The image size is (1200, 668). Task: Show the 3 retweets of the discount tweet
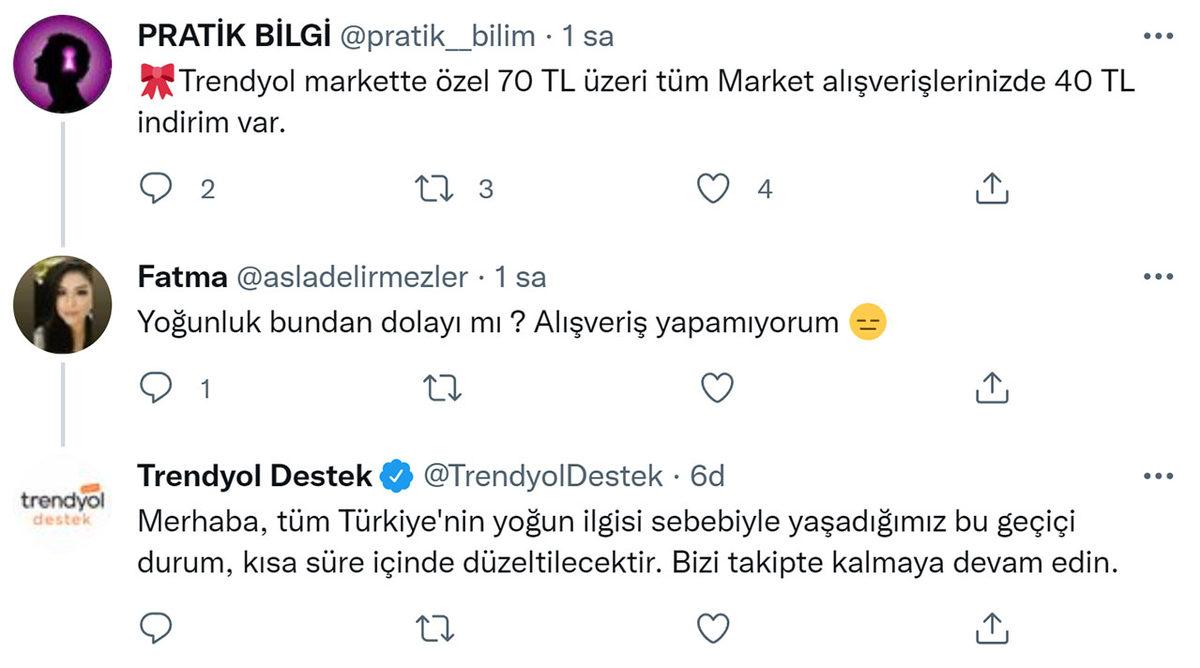coord(484,187)
